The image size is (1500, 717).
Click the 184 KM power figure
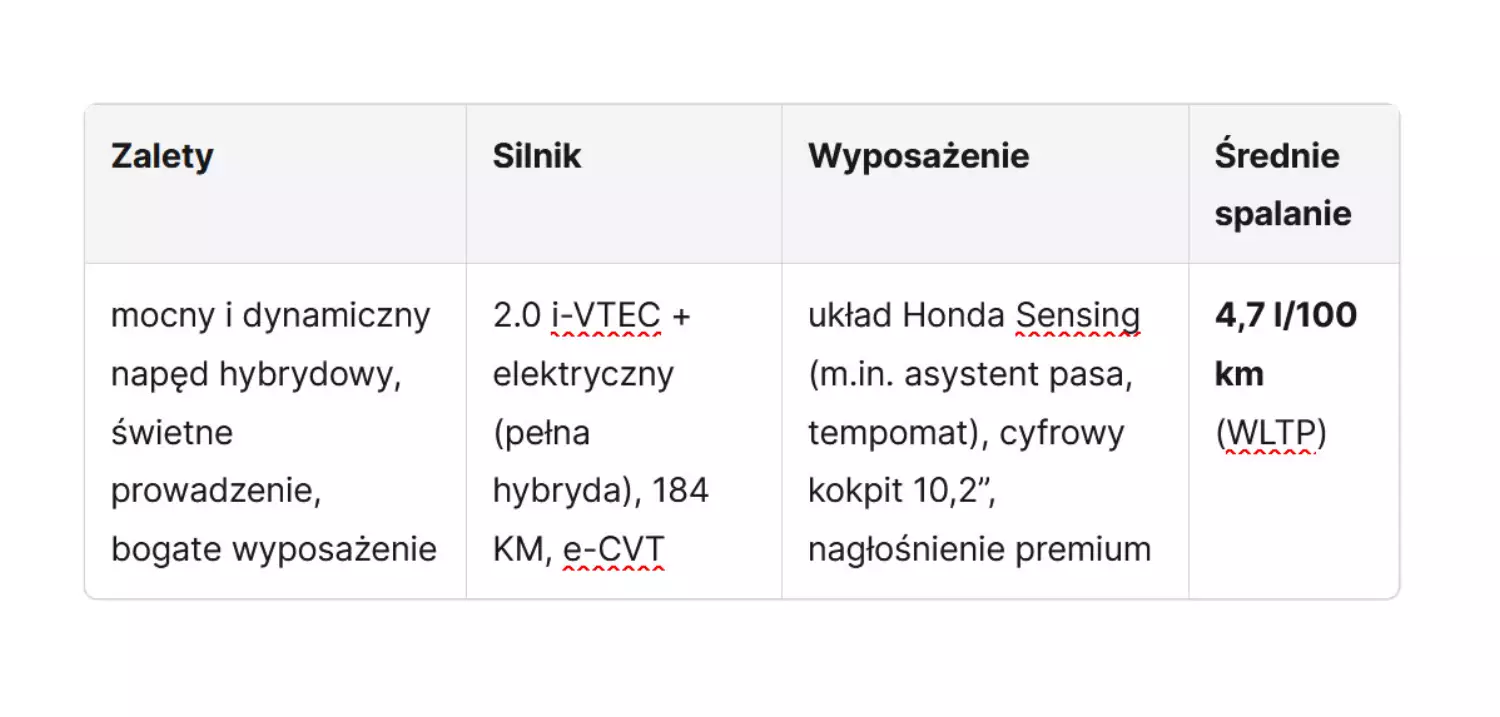(600, 520)
